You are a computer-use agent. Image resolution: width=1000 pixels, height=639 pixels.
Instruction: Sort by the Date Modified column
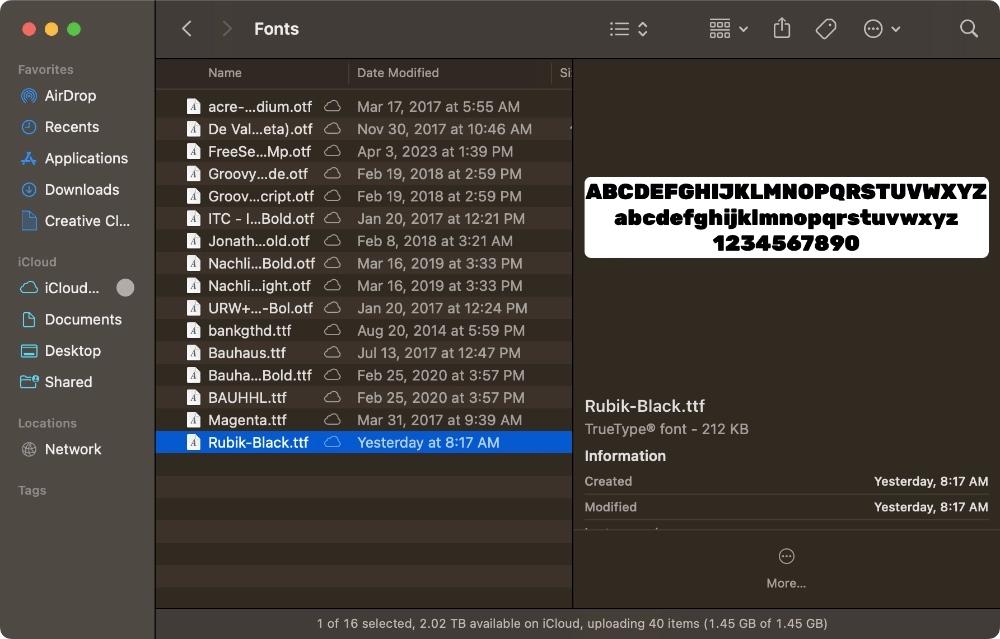pos(399,72)
